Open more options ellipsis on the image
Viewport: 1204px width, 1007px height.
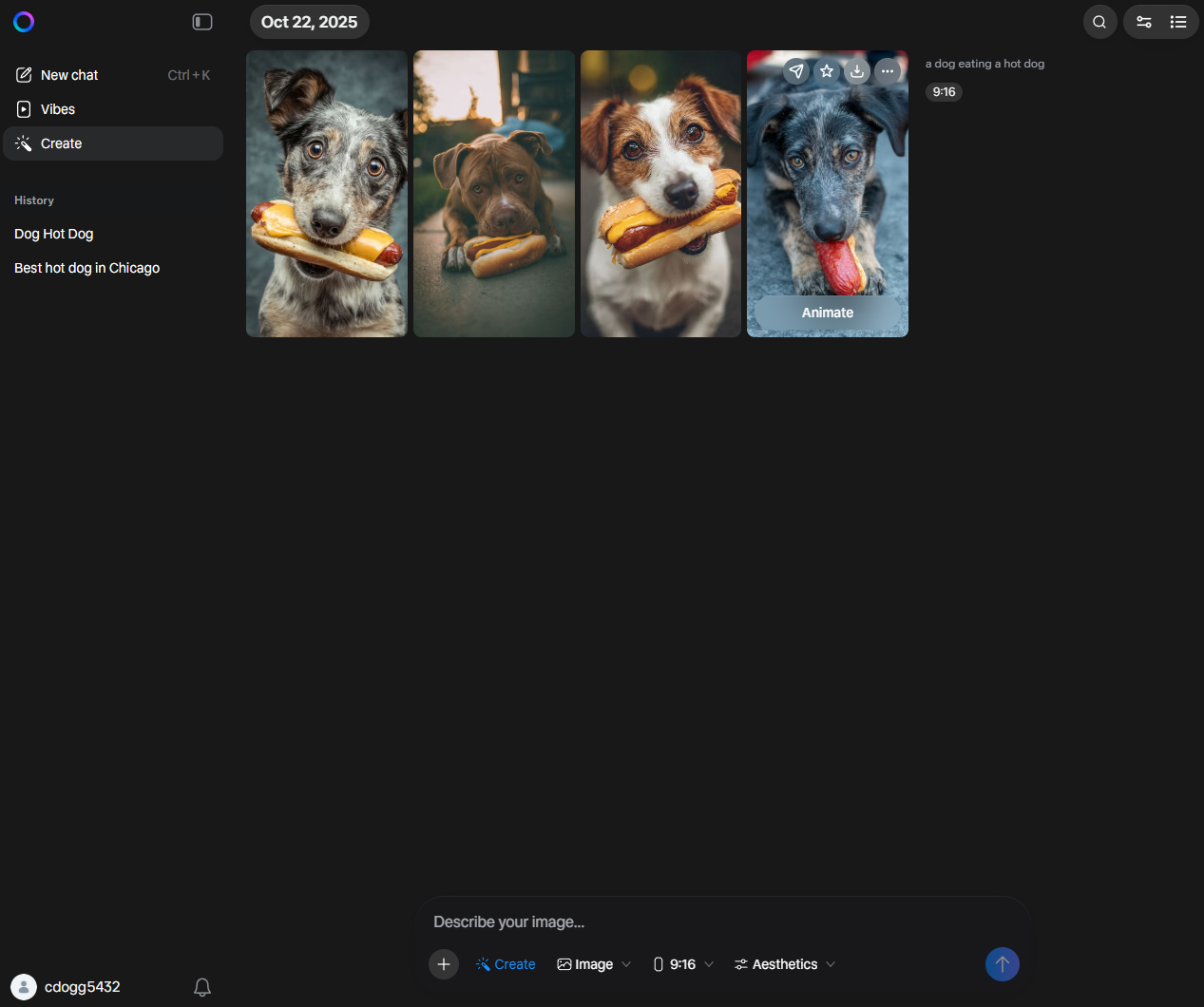point(887,71)
